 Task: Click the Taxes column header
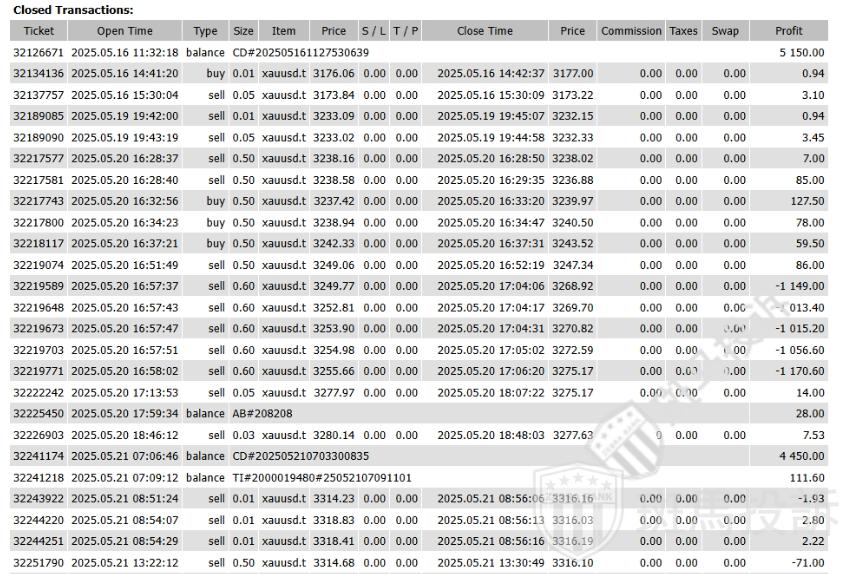tap(684, 31)
